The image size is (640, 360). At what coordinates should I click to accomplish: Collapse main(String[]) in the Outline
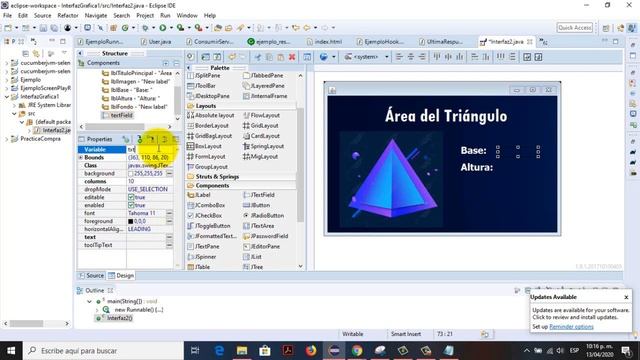(89, 302)
